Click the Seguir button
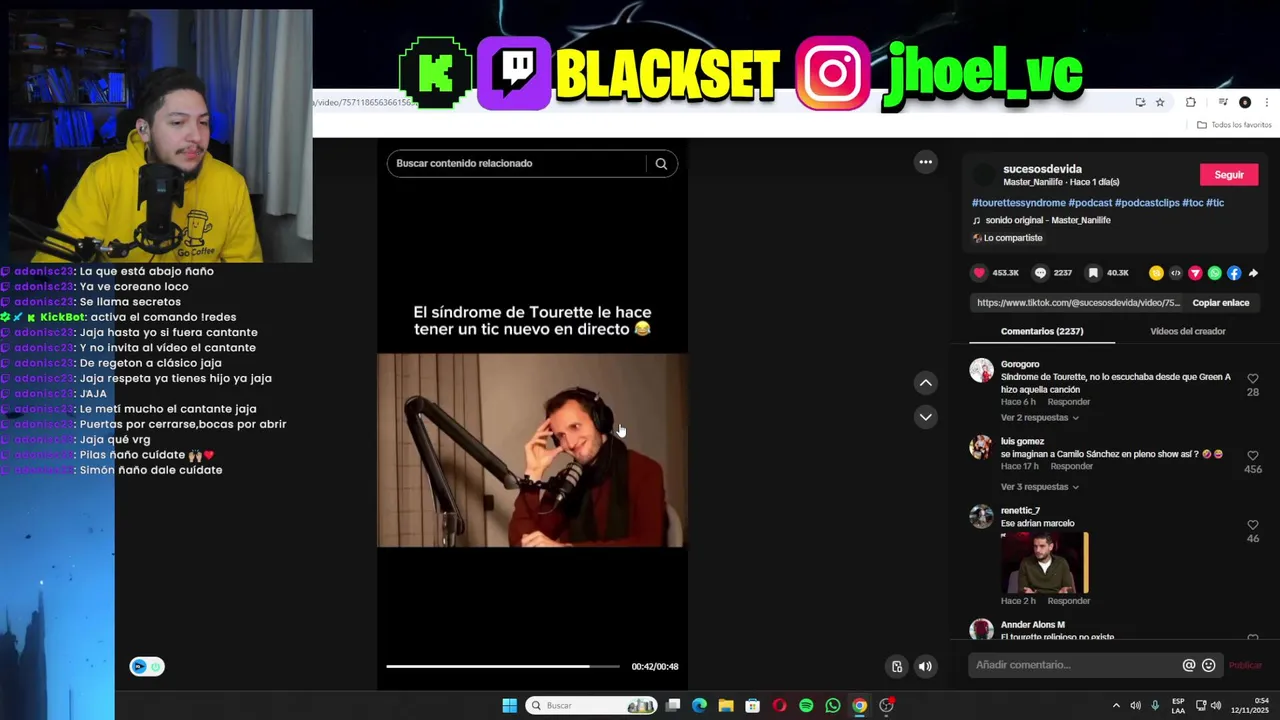The width and height of the screenshot is (1280, 720). 1229,175
